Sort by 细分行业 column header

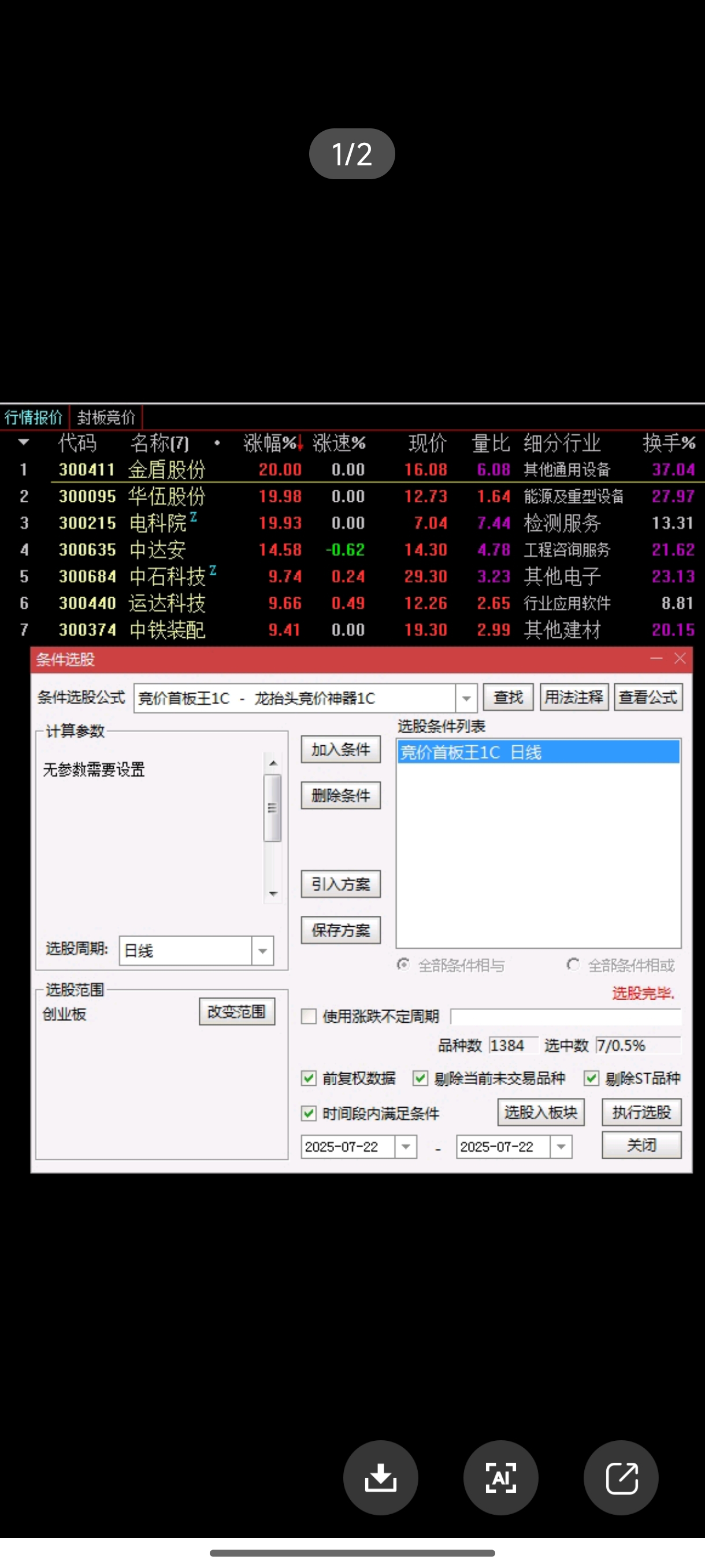pos(562,442)
